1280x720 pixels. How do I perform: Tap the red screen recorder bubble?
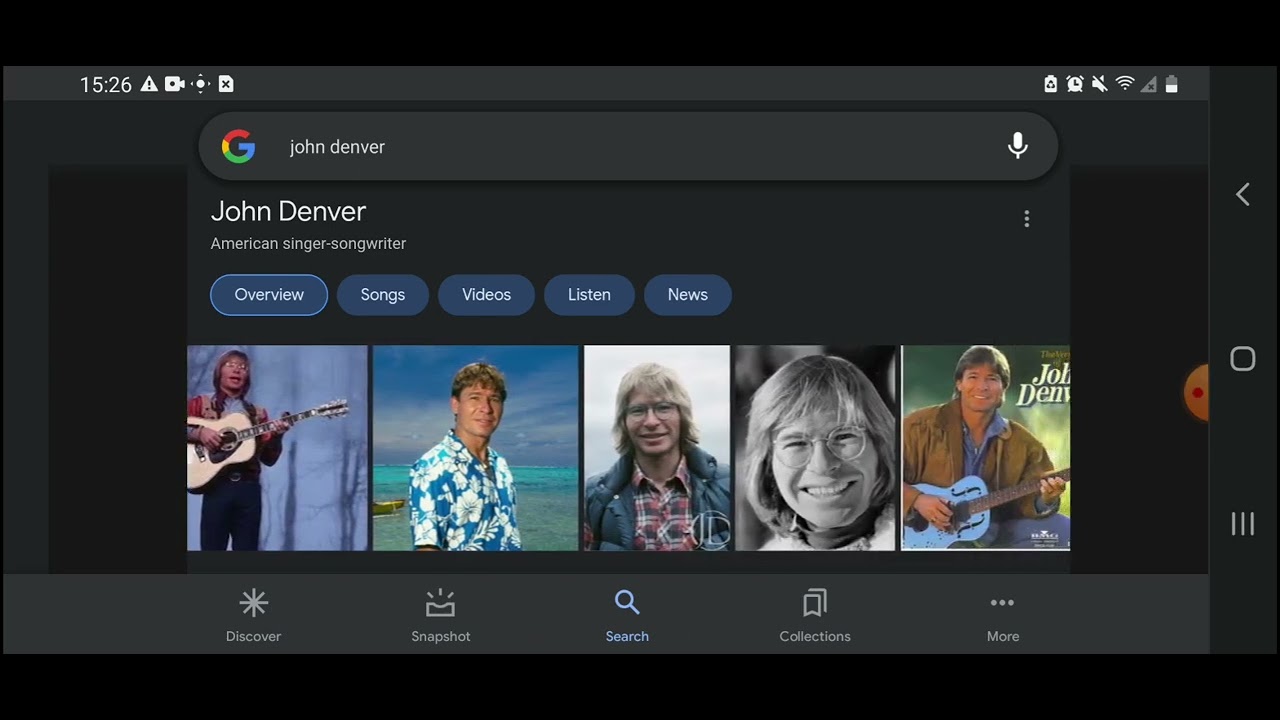click(1196, 393)
